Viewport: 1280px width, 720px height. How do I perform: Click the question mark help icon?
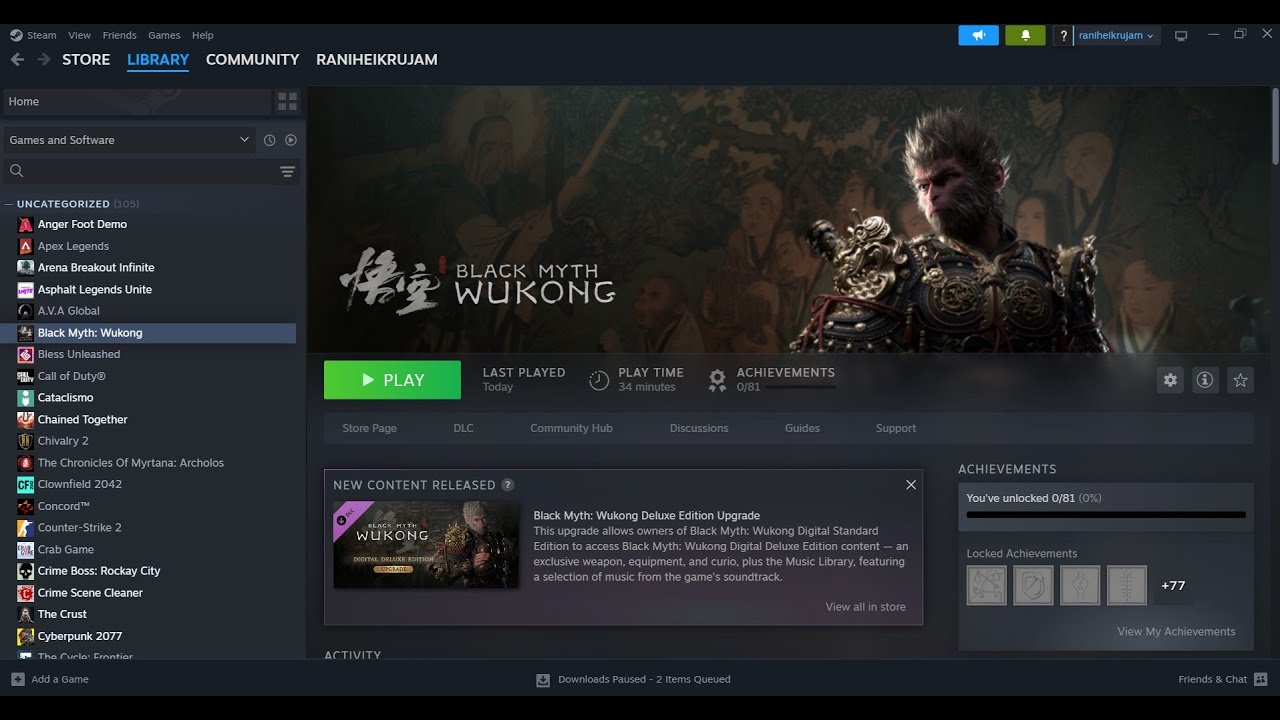coord(1063,35)
